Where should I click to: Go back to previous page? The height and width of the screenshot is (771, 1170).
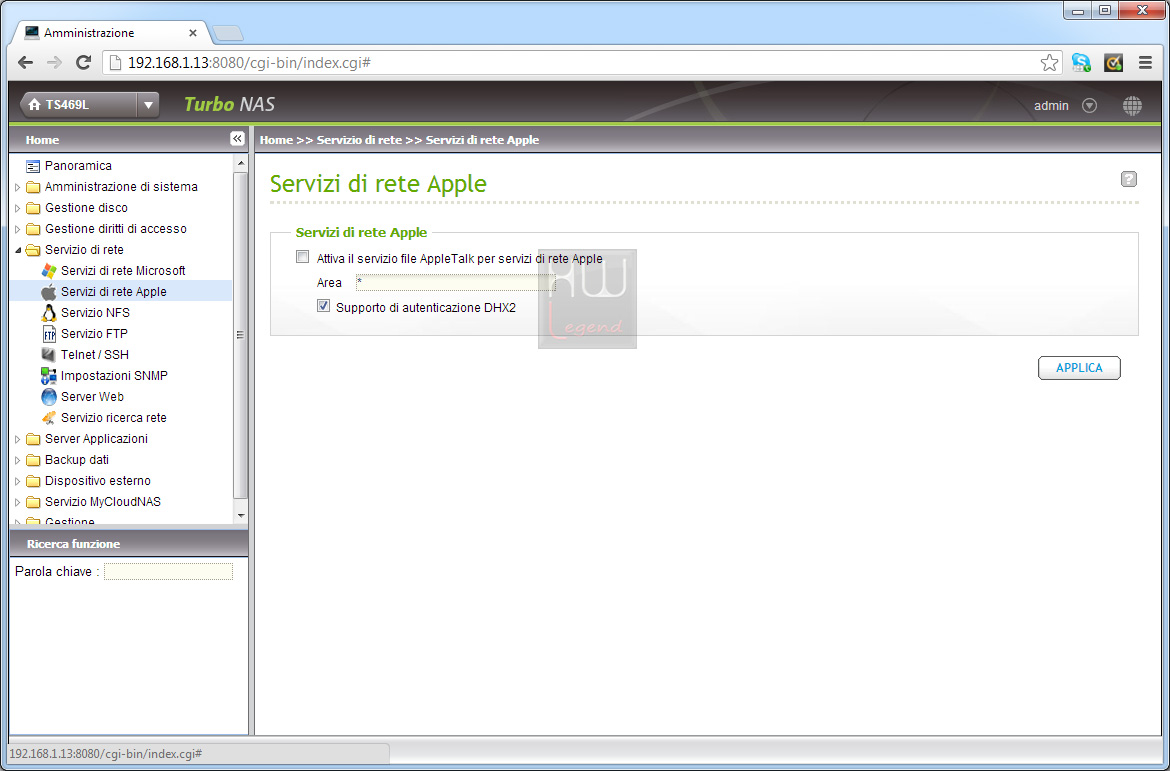[x=25, y=63]
